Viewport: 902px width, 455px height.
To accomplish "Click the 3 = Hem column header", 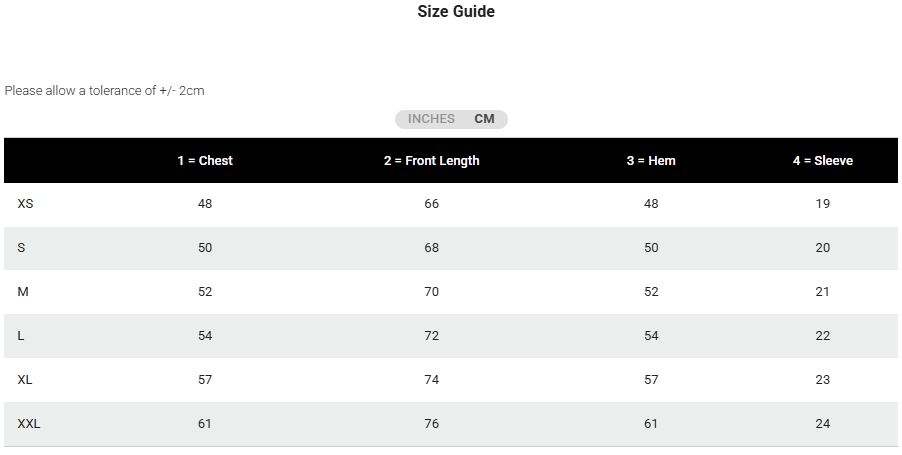I will (x=651, y=160).
